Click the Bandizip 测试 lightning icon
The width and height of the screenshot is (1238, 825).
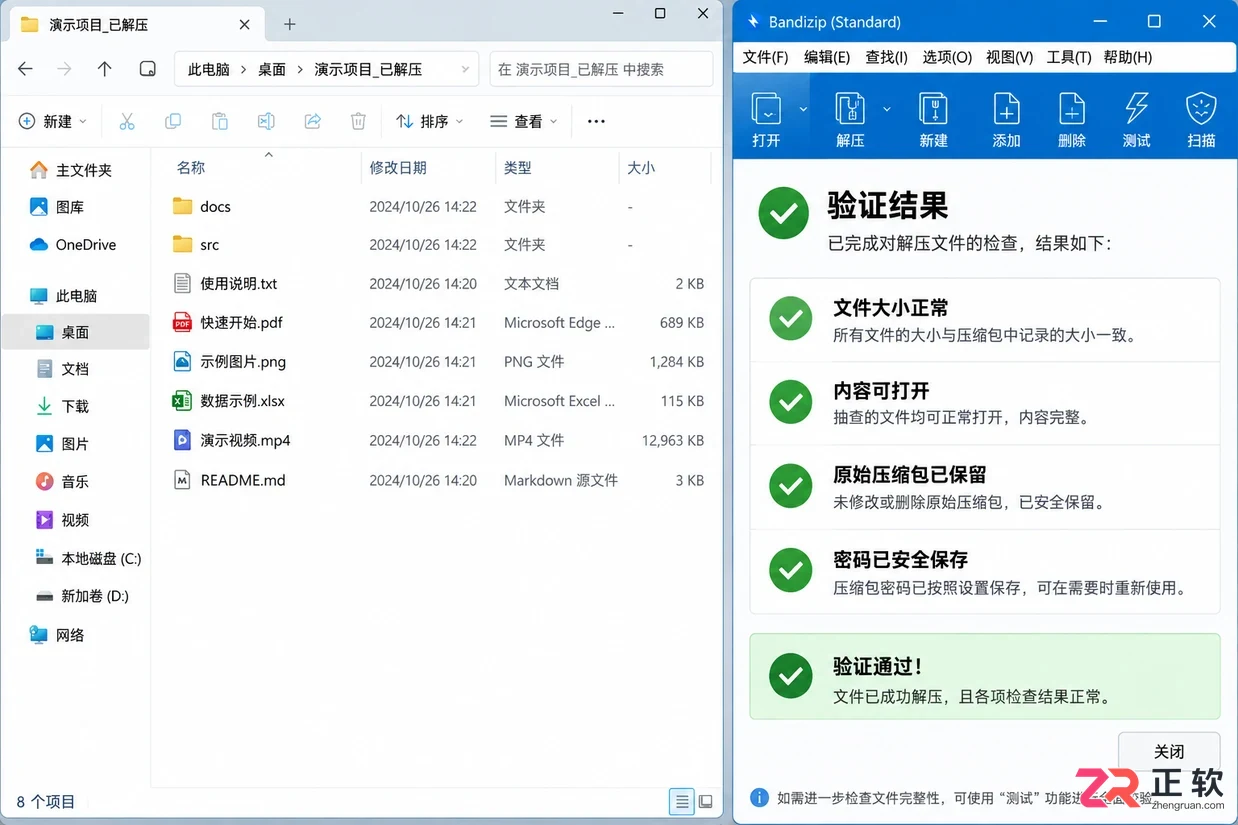1137,109
